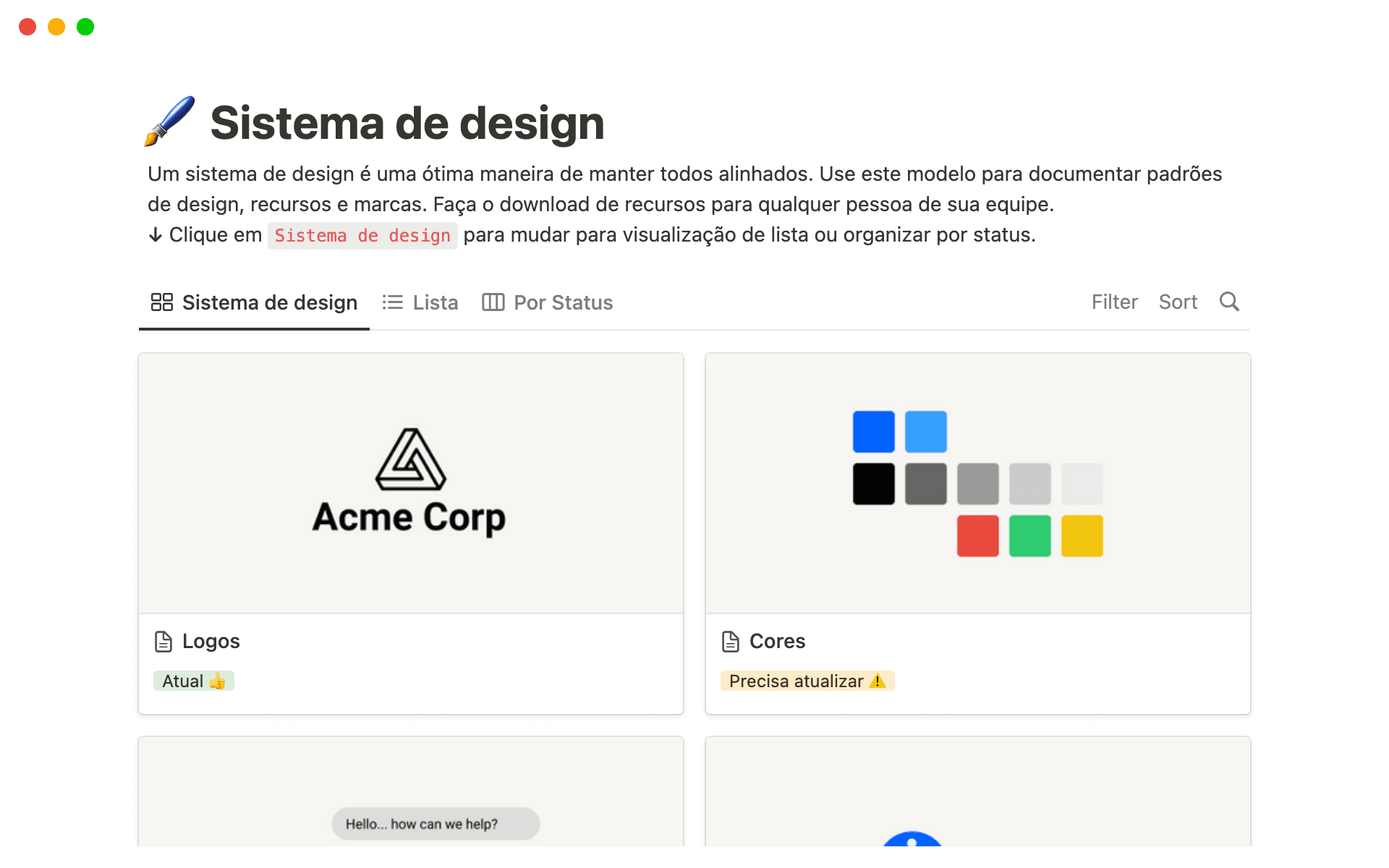Click the warning emoji in Precisa atualizar tag
The height and width of the screenshot is (868, 1389).
878,681
